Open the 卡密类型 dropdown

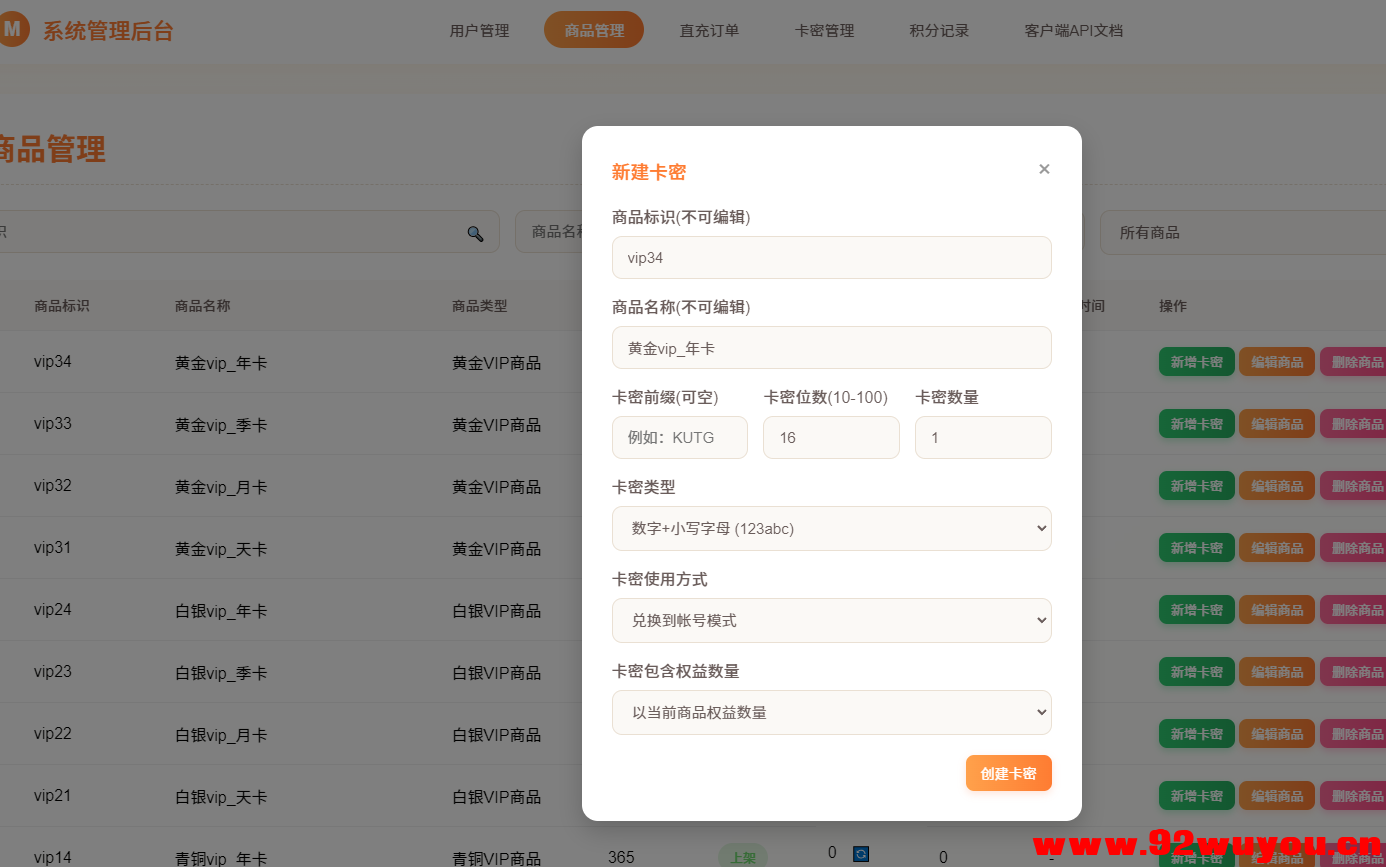831,528
